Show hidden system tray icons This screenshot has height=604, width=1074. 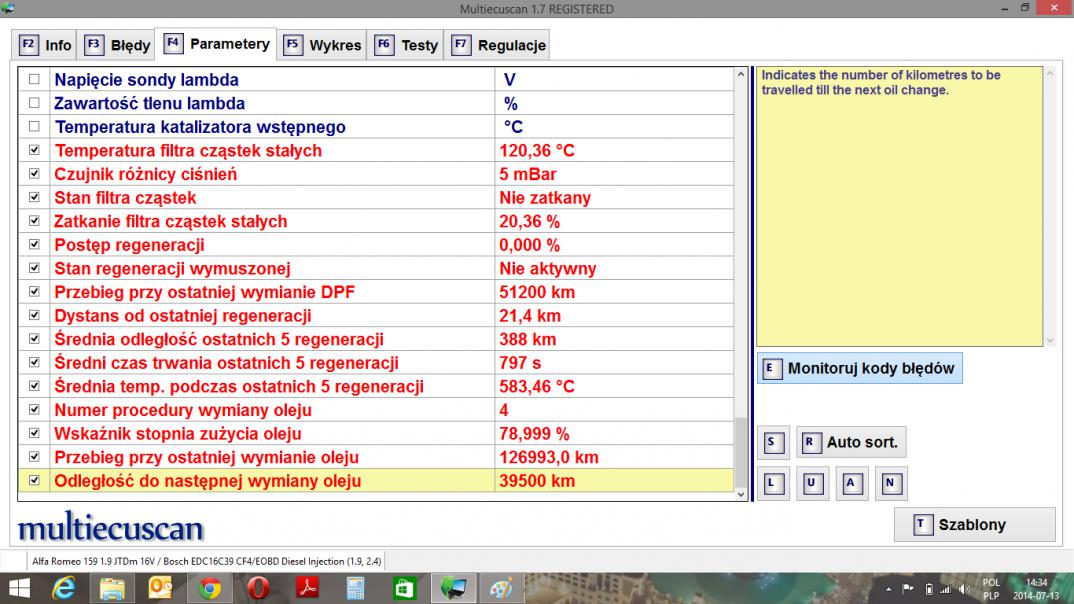coord(887,589)
